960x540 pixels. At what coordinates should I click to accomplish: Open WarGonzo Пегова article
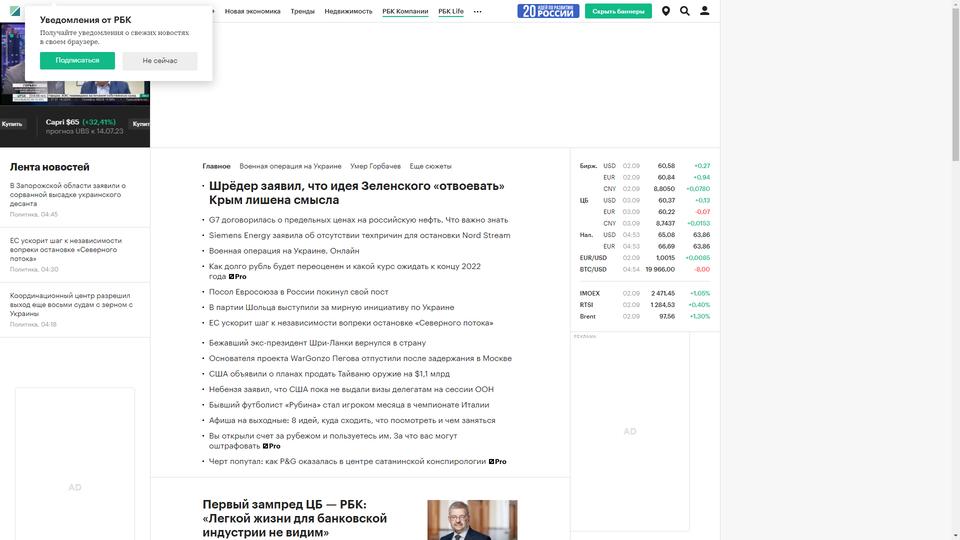(360, 358)
